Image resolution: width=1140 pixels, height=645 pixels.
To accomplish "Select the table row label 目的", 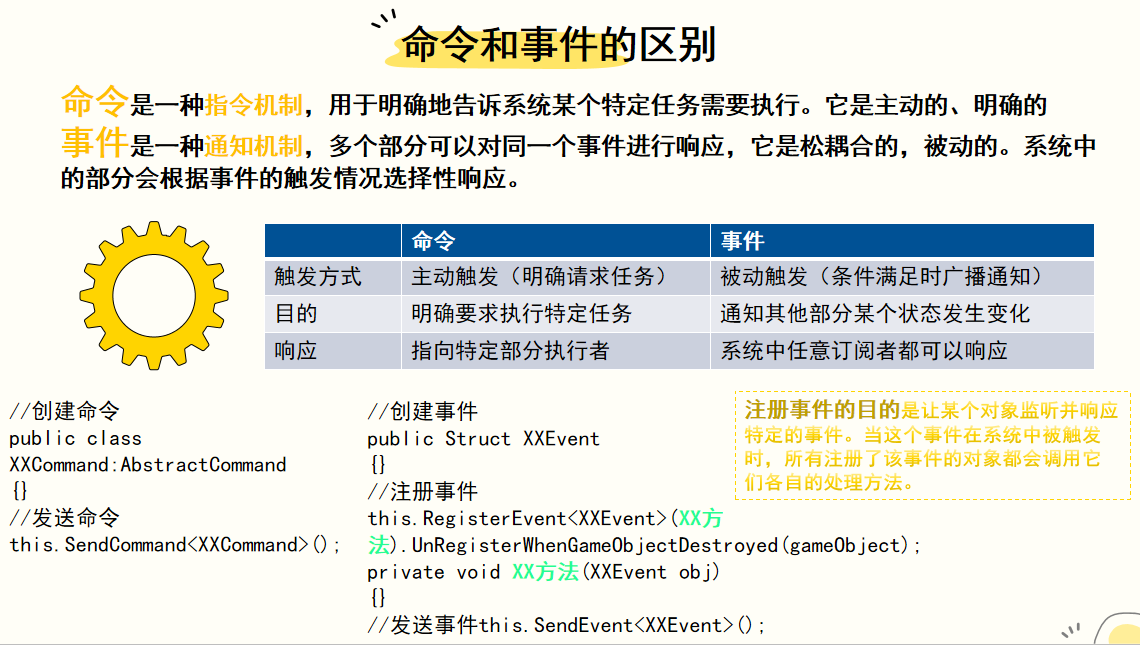I will 333,314.
